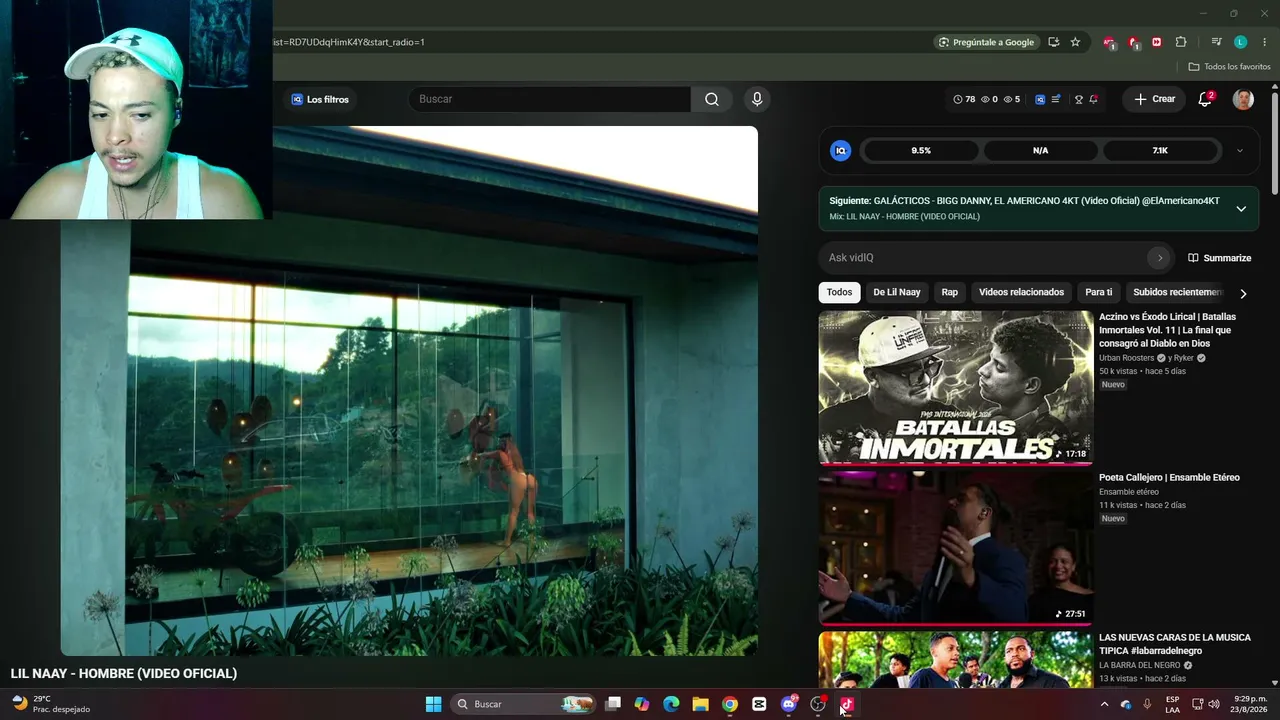The height and width of the screenshot is (720, 1280).
Task: Click the Summarize button
Action: (1219, 258)
